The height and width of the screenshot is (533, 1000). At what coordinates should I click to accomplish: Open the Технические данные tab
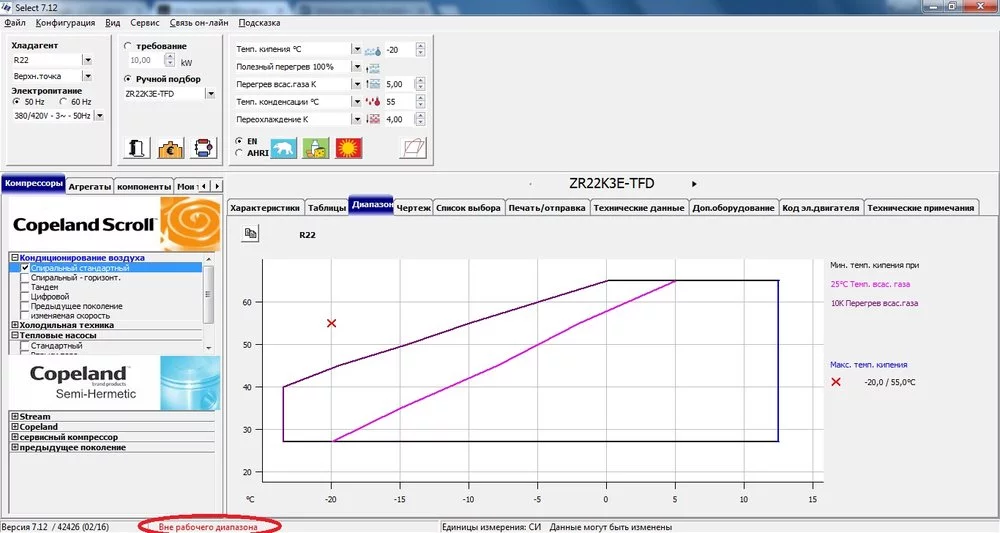point(638,207)
